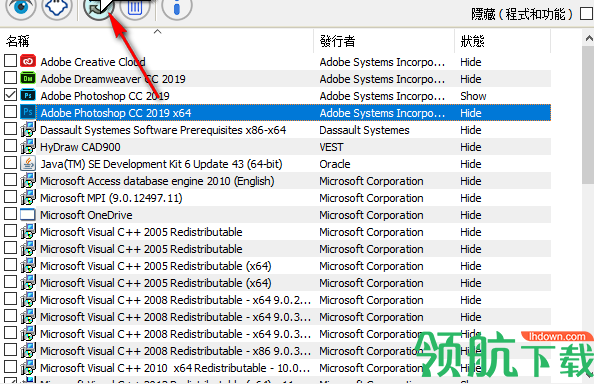This screenshot has width=594, height=384.
Task: Click the Dassault Systemes installer icon
Action: (x=28, y=130)
